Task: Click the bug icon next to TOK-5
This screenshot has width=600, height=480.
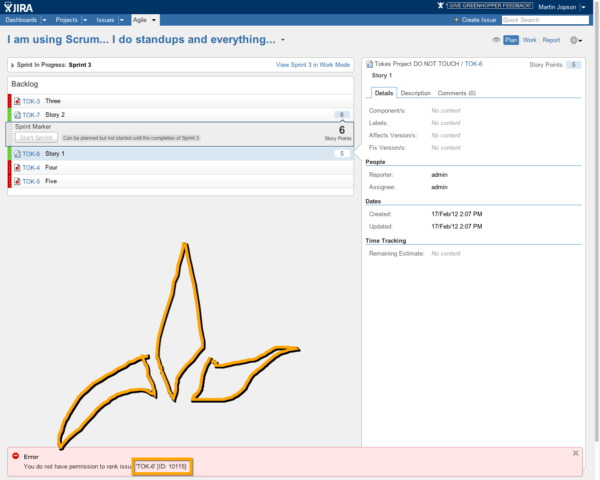Action: pyautogui.click(x=17, y=181)
